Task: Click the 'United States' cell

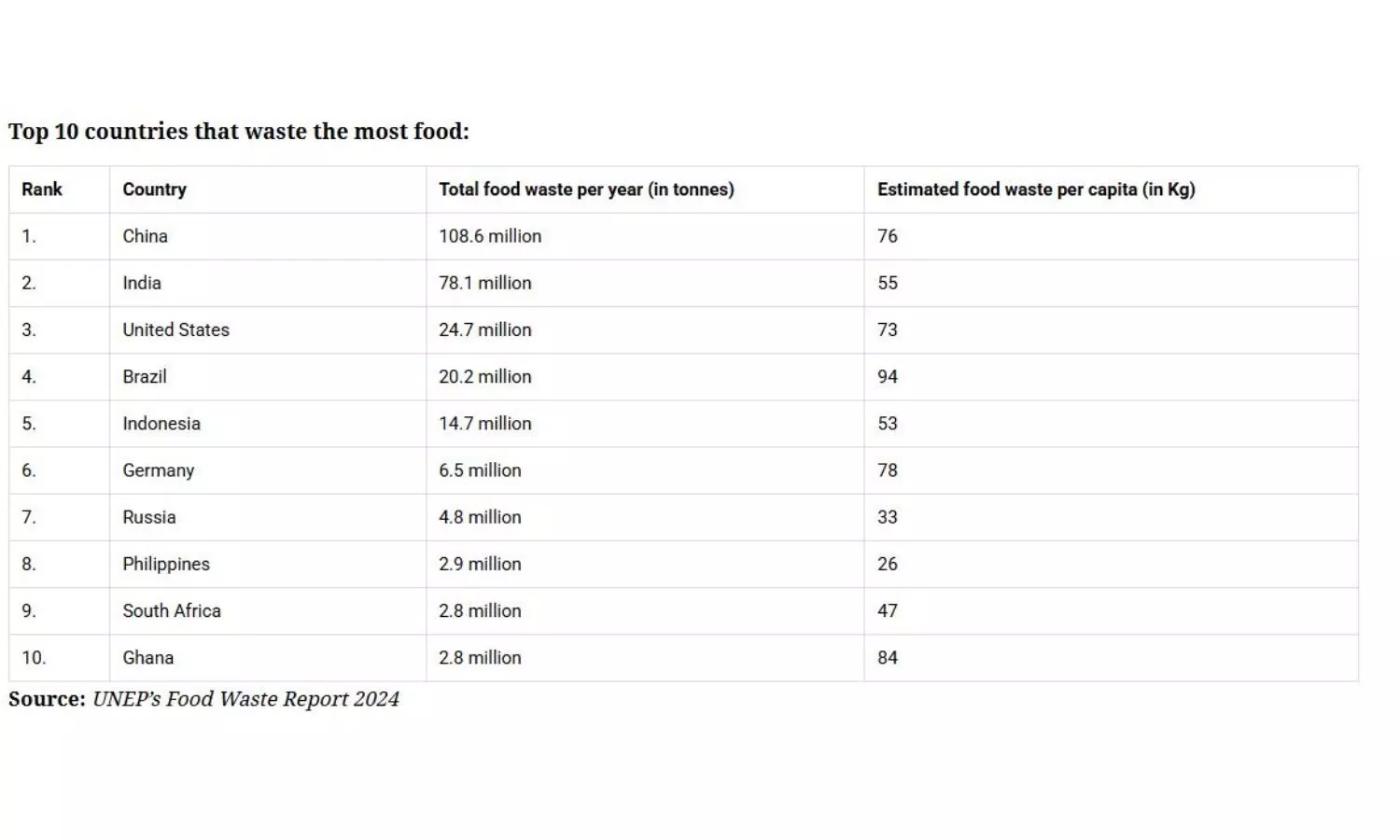Action: tap(176, 329)
